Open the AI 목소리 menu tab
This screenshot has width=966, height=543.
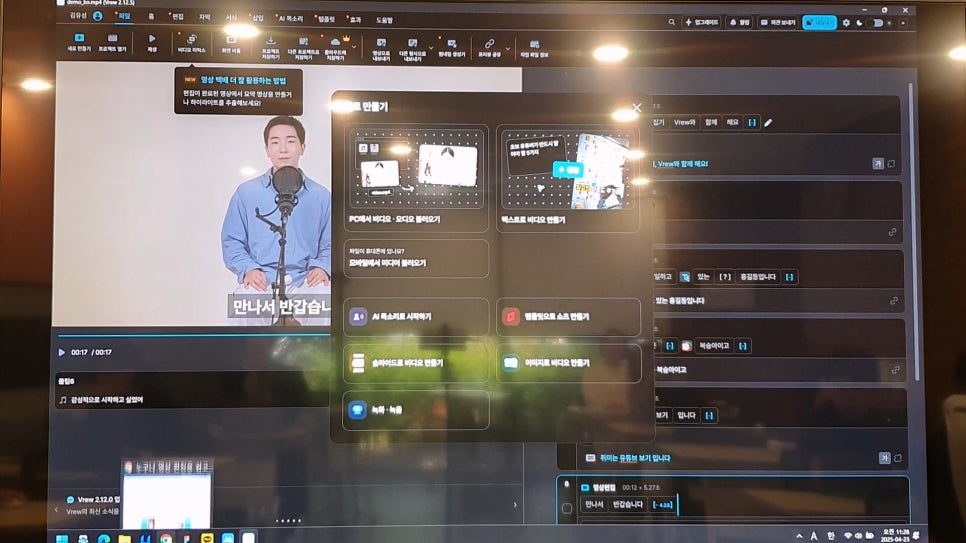pyautogui.click(x=291, y=18)
